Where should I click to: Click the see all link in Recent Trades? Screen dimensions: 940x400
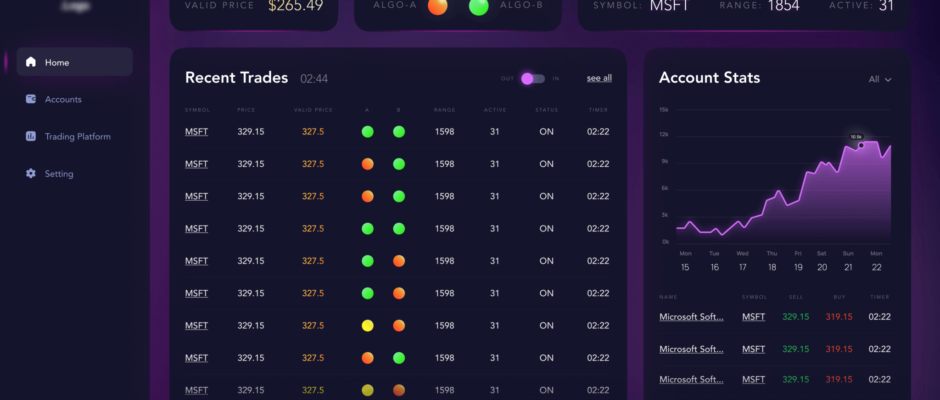[x=599, y=78]
